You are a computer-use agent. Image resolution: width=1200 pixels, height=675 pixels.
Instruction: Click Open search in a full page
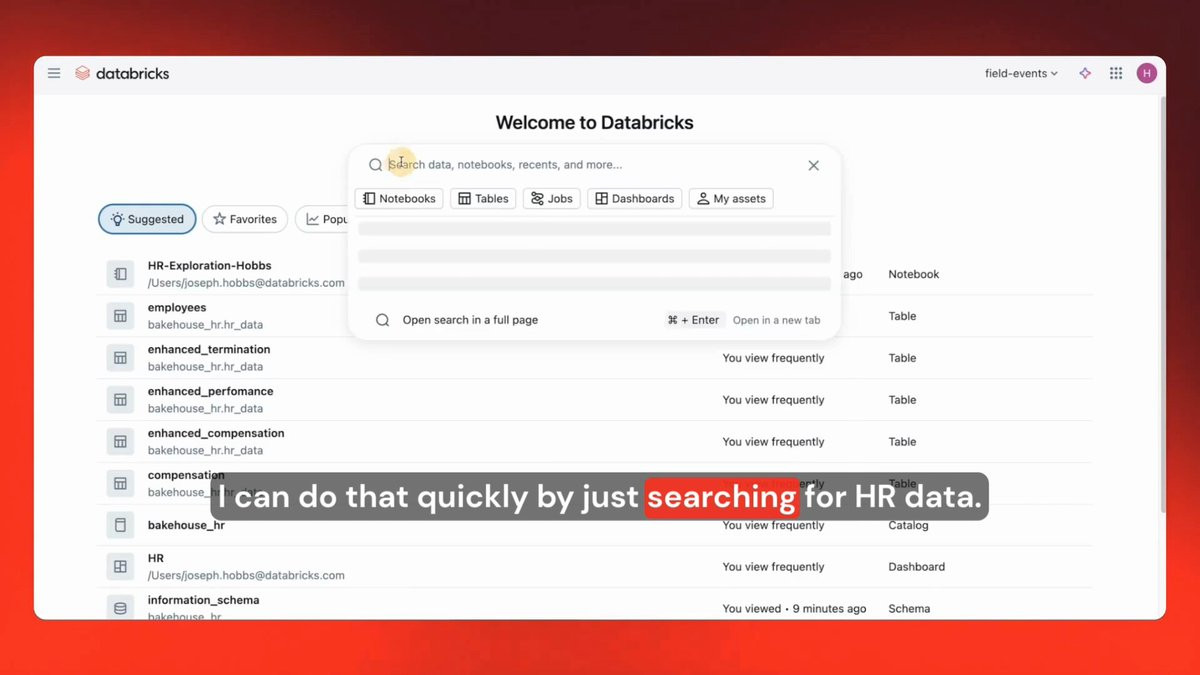click(470, 320)
